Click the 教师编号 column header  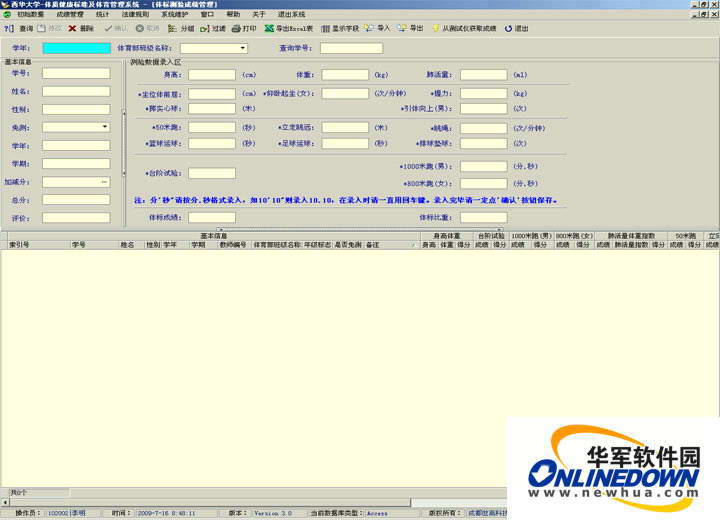click(233, 245)
